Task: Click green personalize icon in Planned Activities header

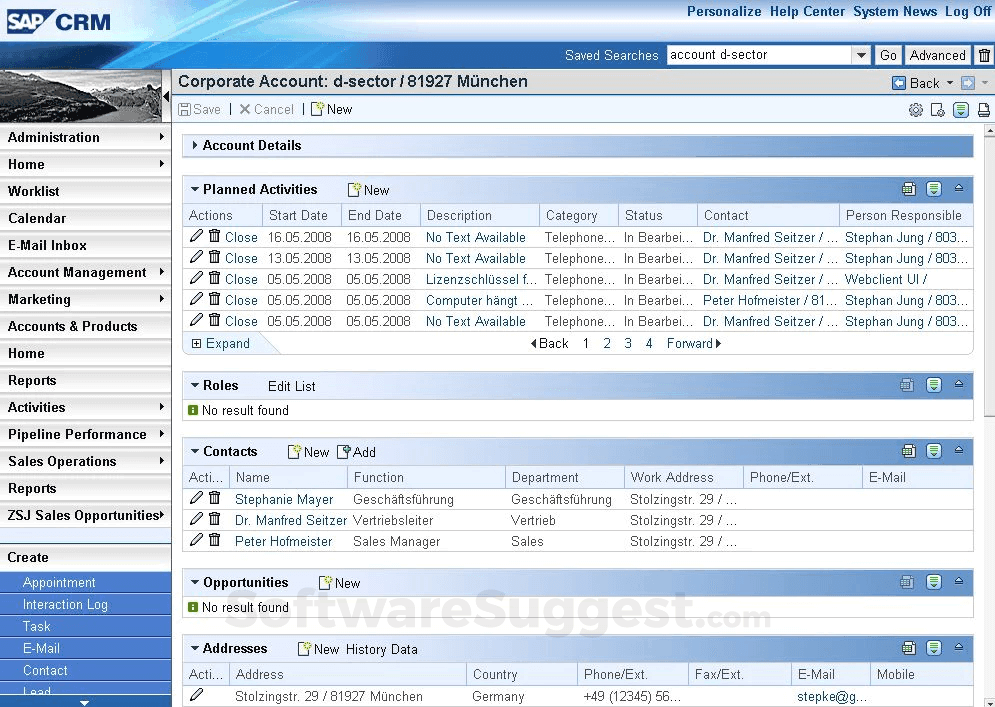Action: tap(933, 188)
